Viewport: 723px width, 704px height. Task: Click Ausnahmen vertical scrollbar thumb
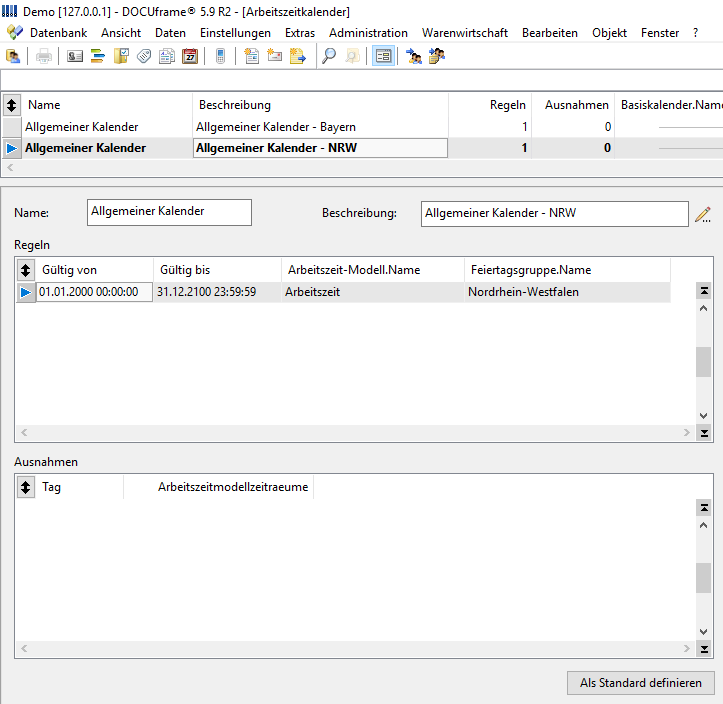coord(704,578)
